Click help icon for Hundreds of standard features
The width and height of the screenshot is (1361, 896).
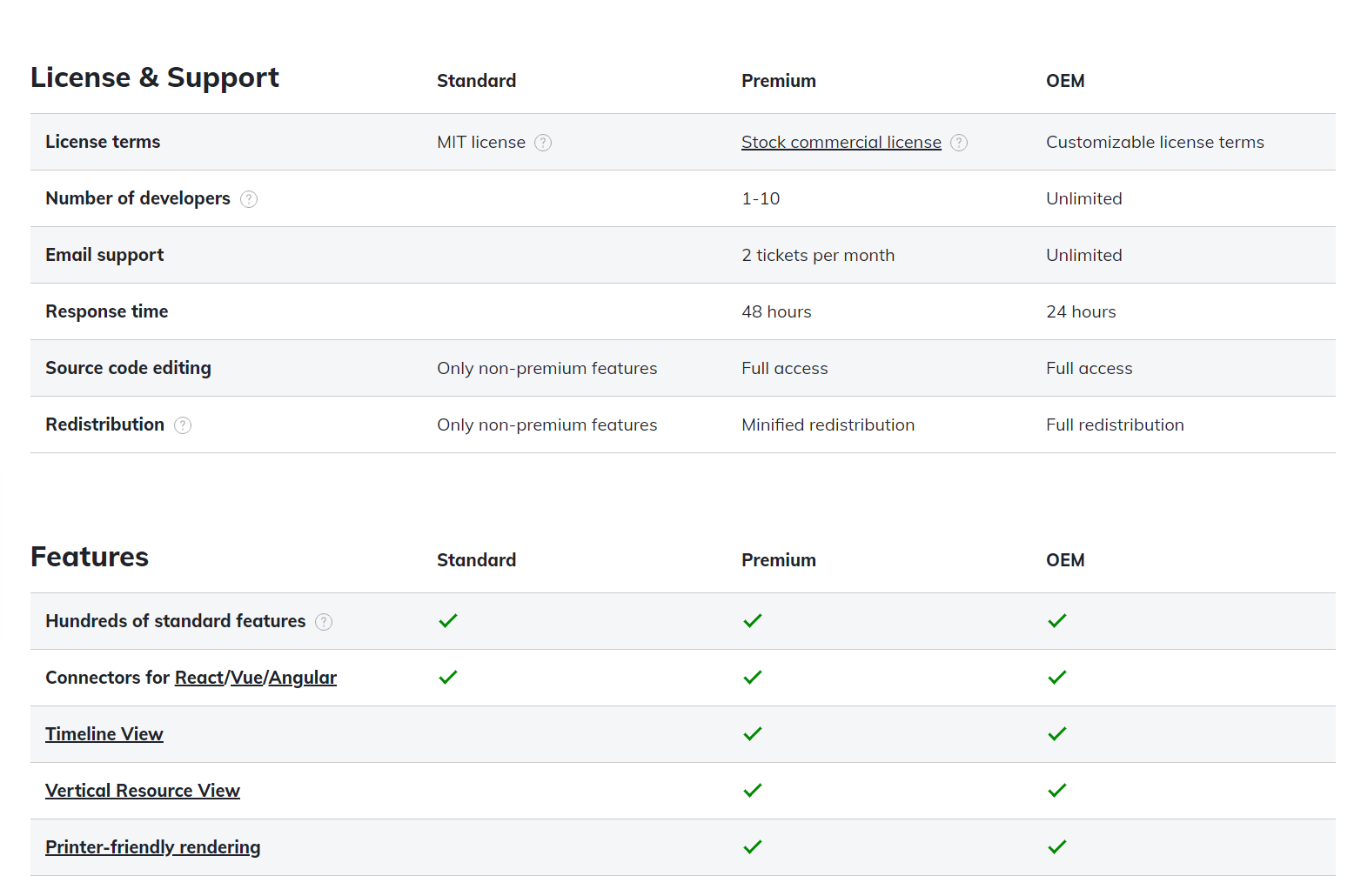tap(324, 622)
